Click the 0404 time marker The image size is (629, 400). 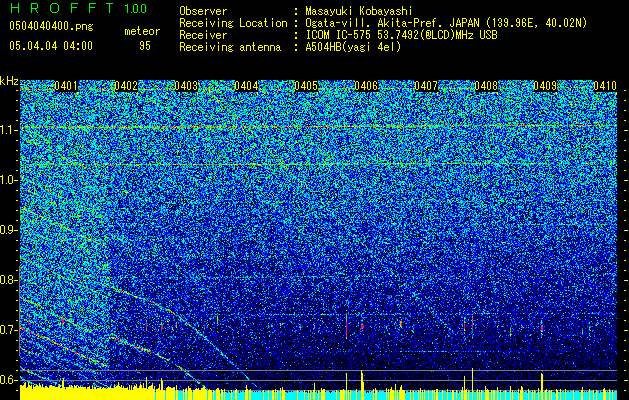[x=246, y=86]
